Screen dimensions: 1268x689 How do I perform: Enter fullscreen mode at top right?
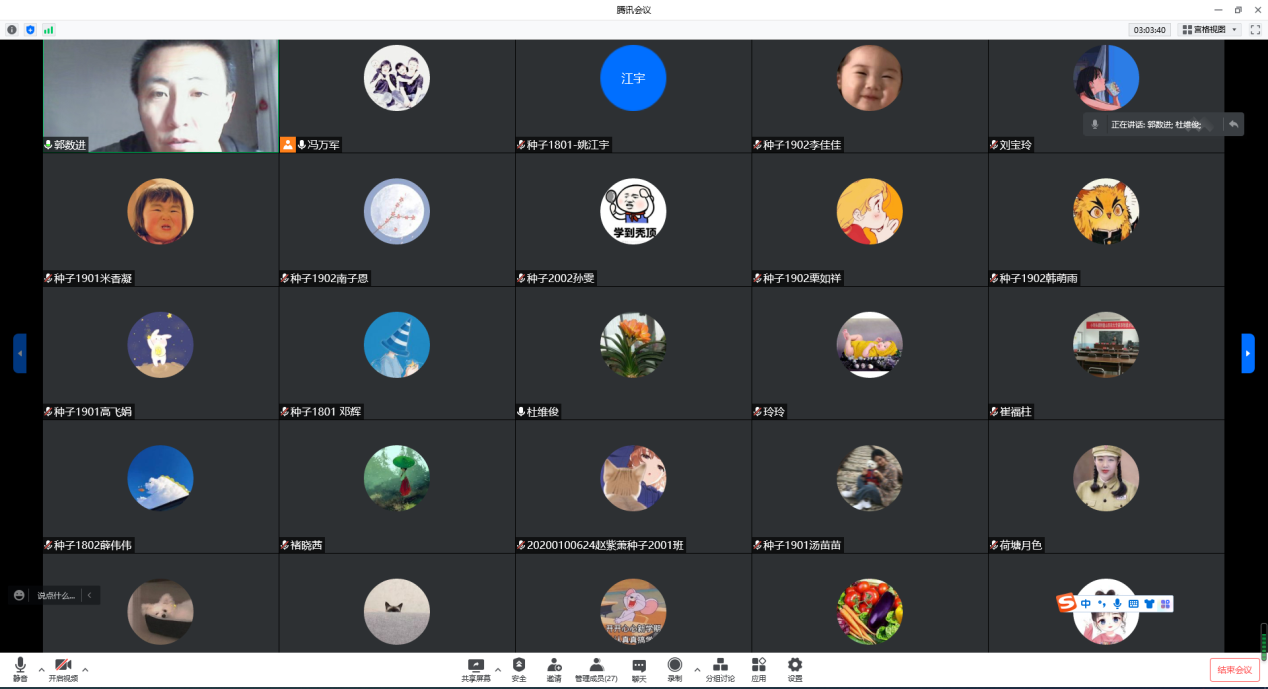[x=1255, y=30]
